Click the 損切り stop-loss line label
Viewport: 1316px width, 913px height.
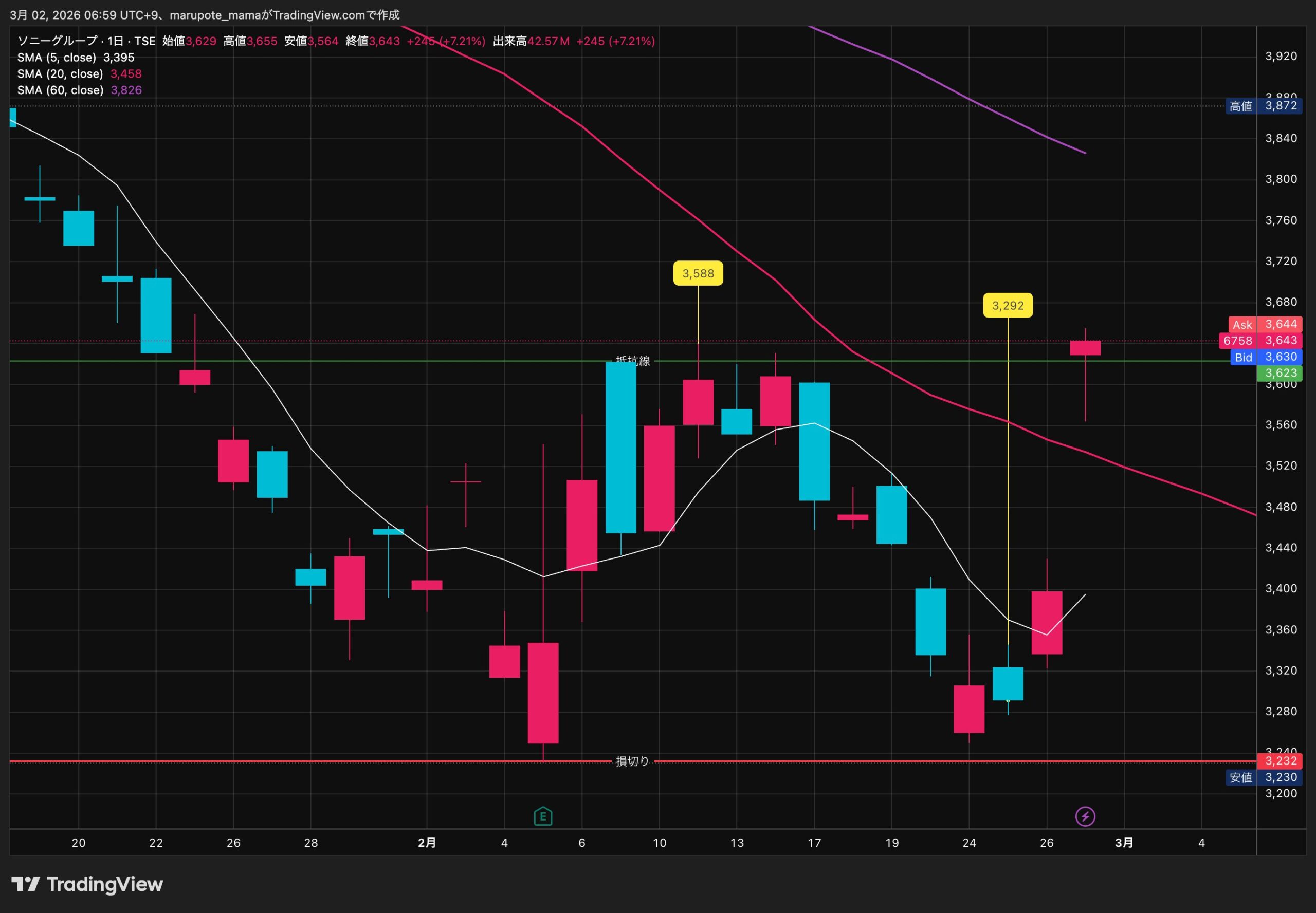[x=632, y=761]
